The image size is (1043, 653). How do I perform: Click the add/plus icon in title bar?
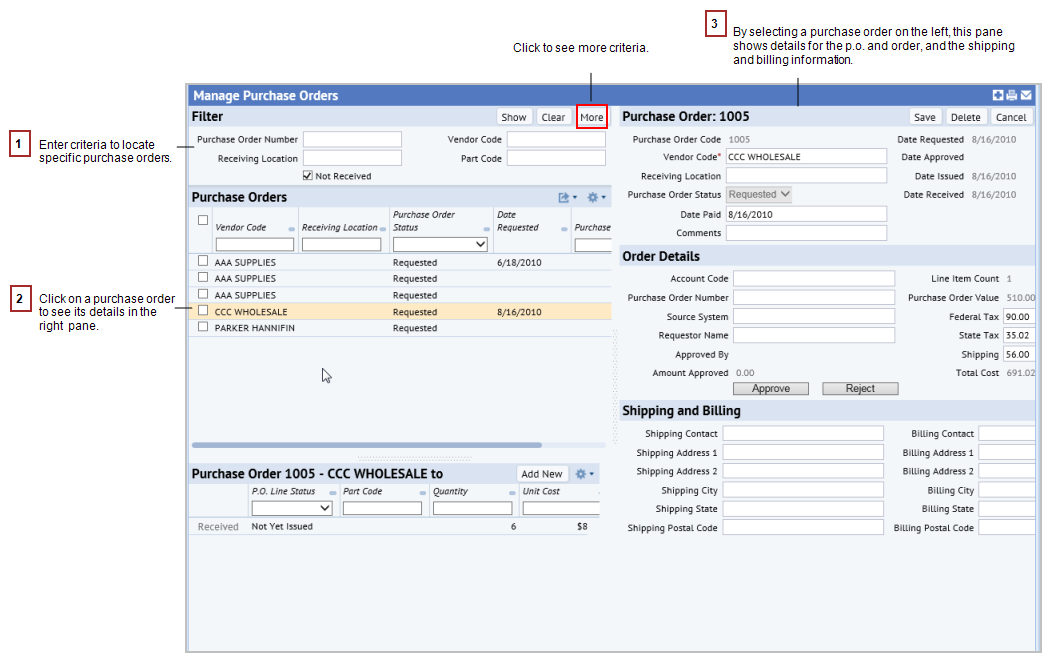[x=997, y=95]
